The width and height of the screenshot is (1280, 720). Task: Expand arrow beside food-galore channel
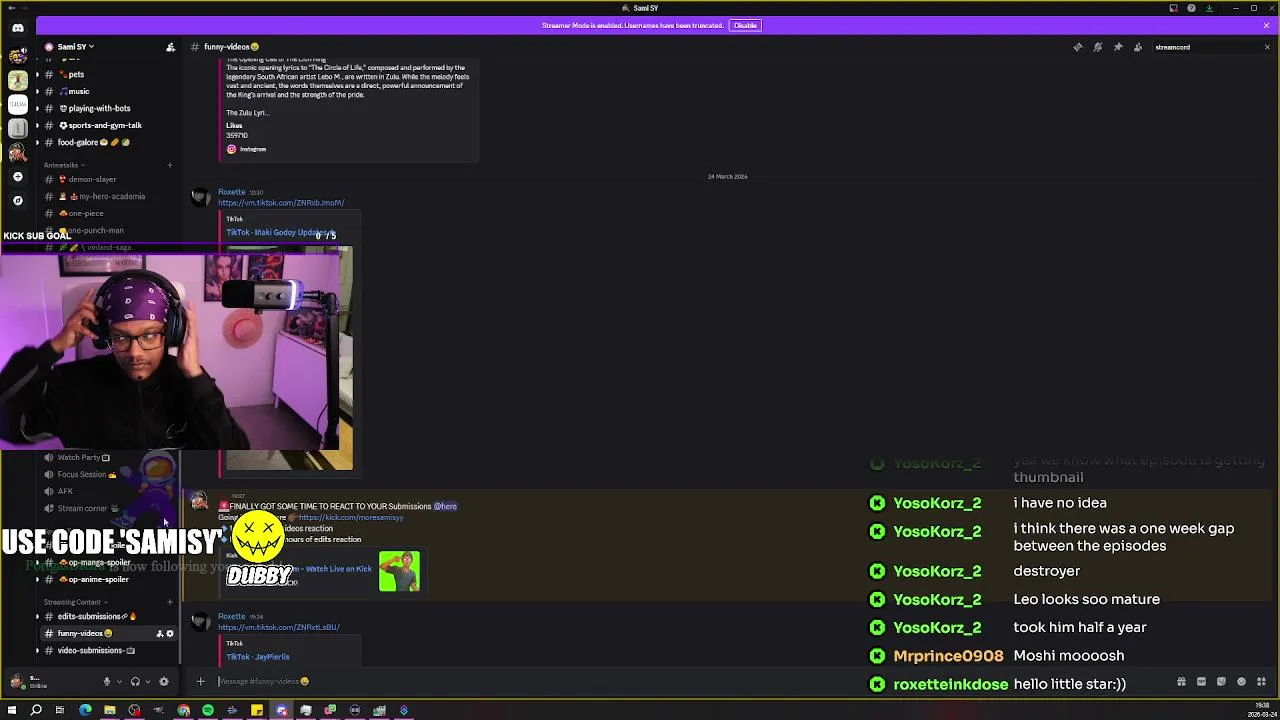(37, 142)
